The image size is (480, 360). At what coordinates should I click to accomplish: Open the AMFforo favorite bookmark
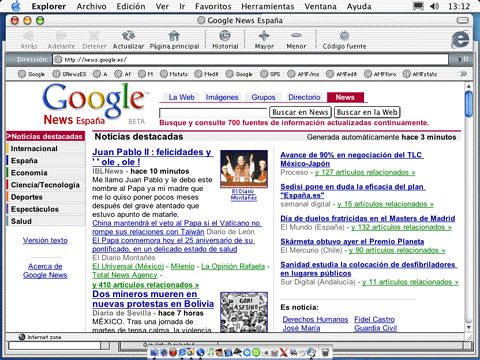tap(380, 74)
